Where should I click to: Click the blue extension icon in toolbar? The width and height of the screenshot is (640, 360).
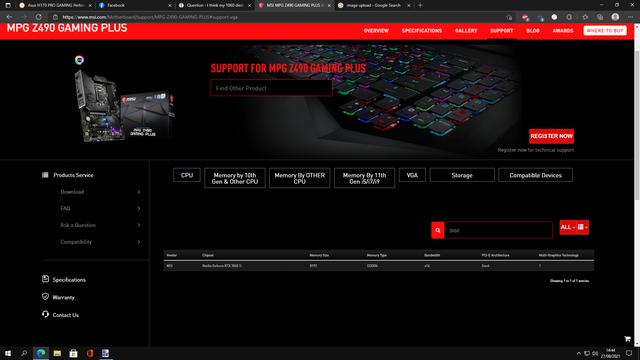[540, 17]
